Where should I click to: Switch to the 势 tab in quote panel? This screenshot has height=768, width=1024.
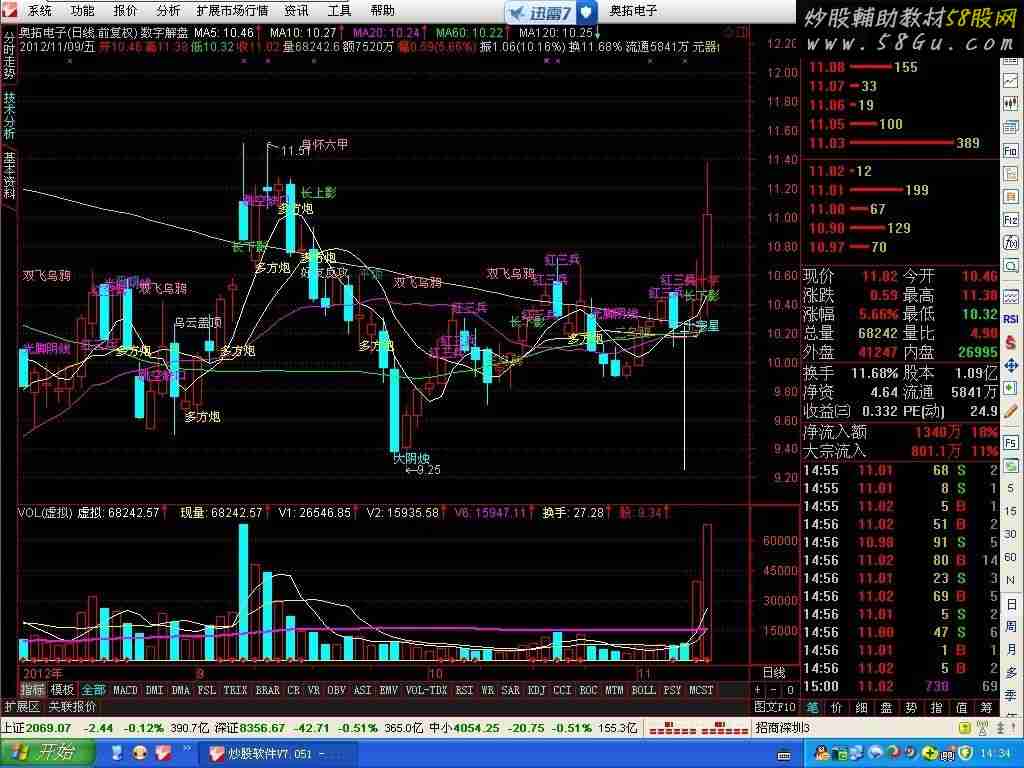point(912,707)
